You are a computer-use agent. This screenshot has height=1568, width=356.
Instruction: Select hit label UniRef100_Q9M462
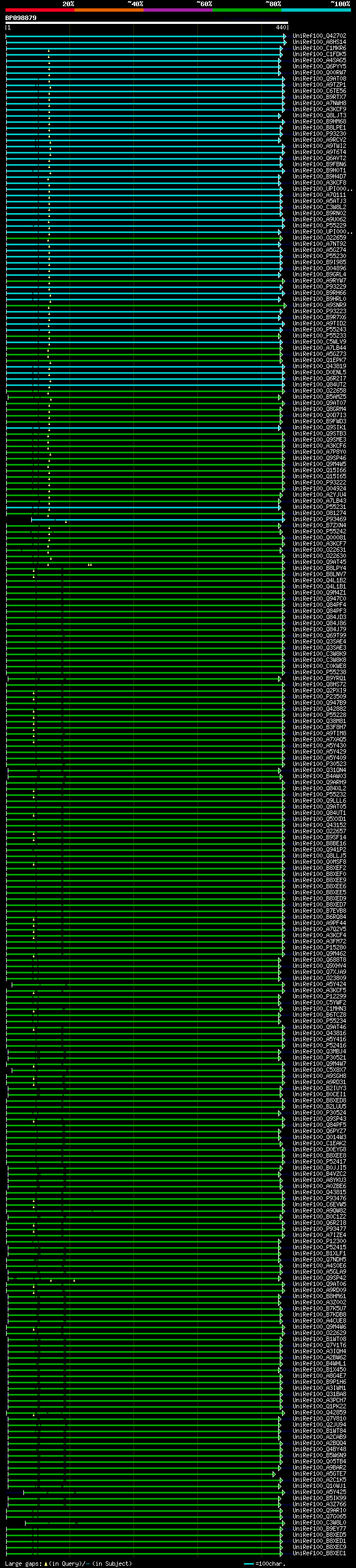(319, 954)
